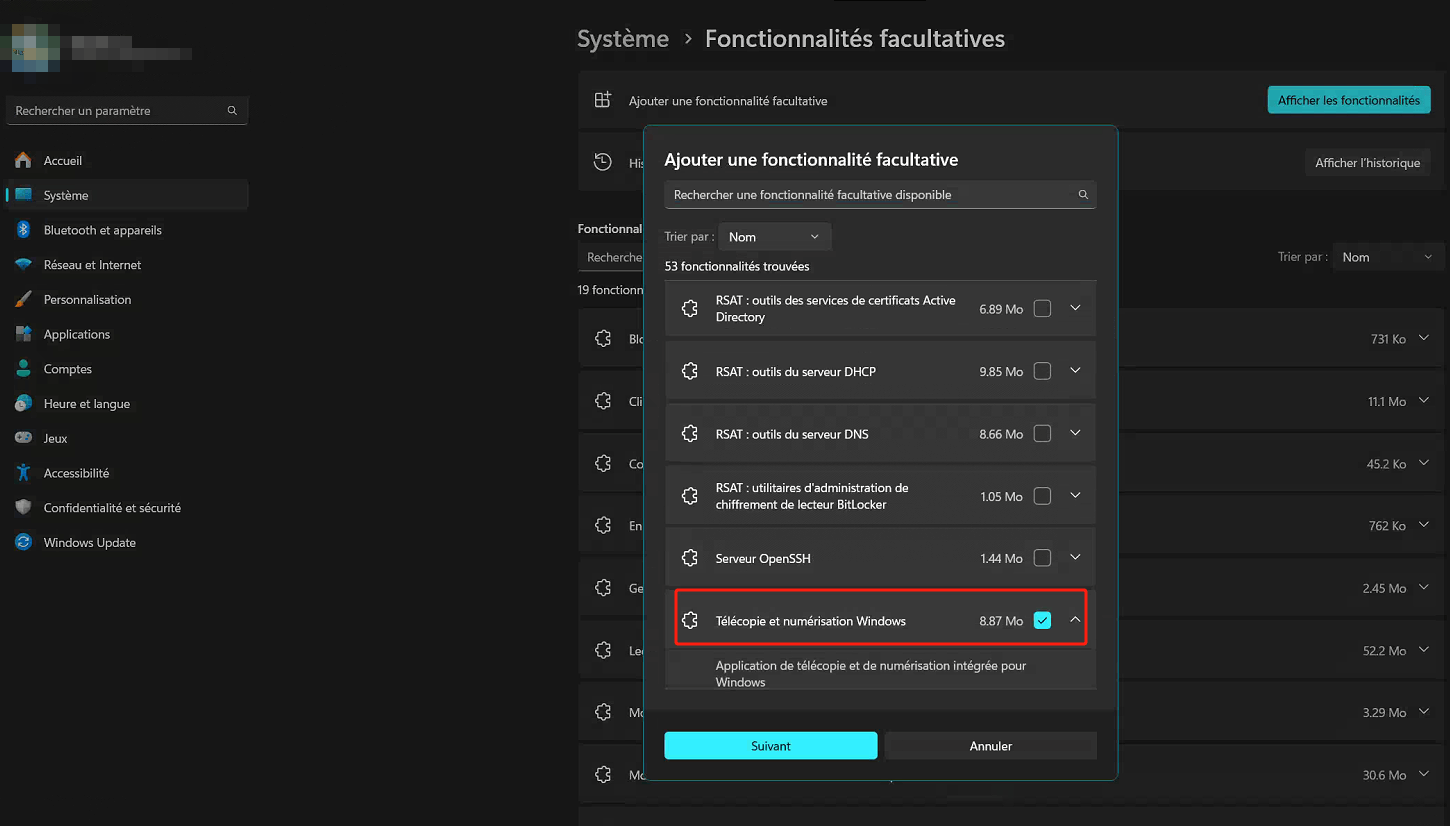Click the Réseau et Internet Wi-Fi icon
The height and width of the screenshot is (826, 1450).
[x=23, y=265]
